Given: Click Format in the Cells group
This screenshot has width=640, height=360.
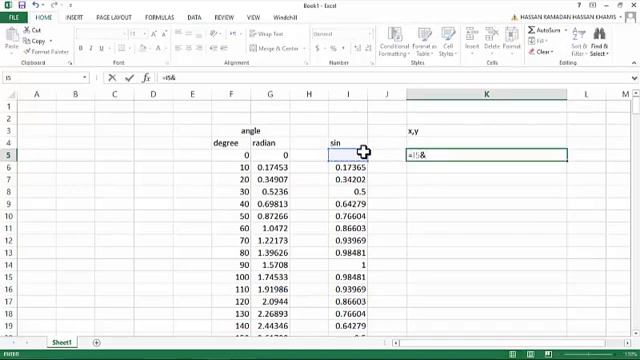Looking at the screenshot, I should tap(511, 40).
